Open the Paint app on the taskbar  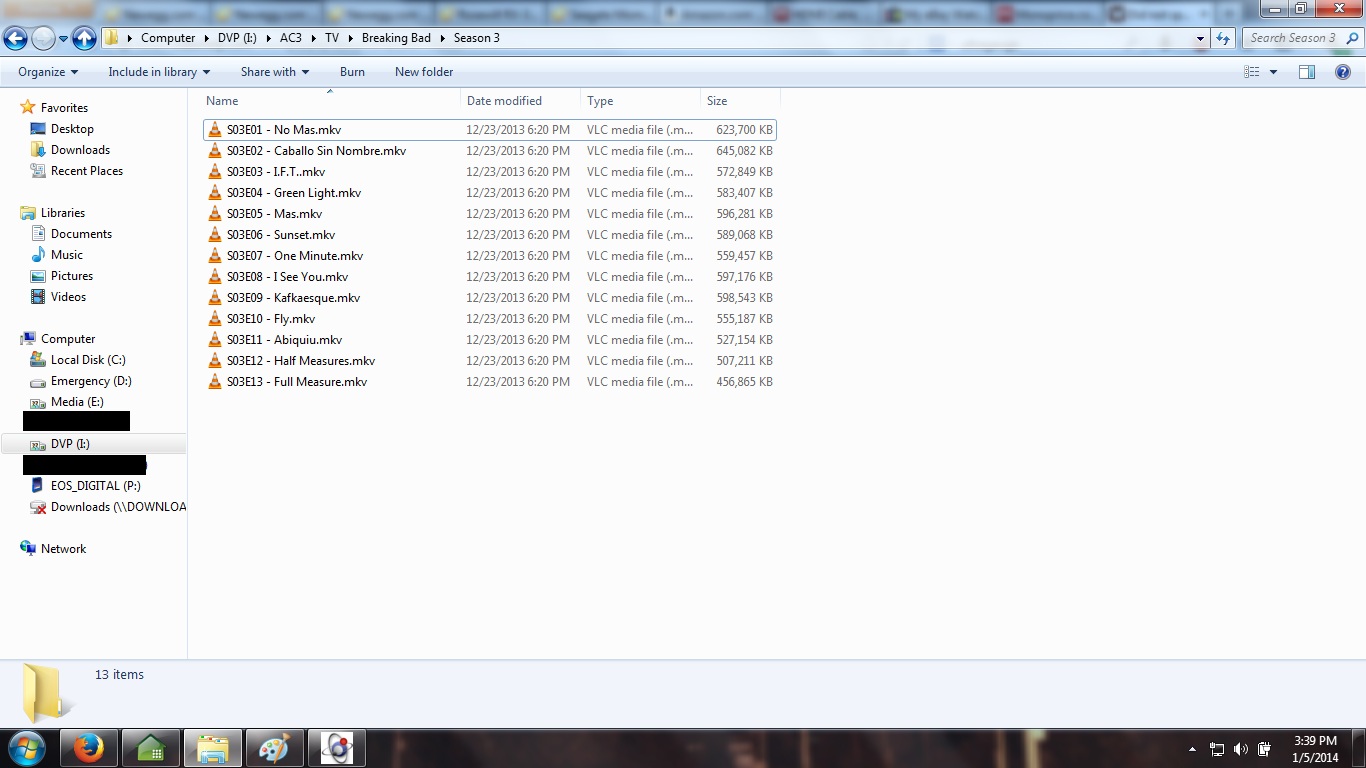pyautogui.click(x=274, y=748)
